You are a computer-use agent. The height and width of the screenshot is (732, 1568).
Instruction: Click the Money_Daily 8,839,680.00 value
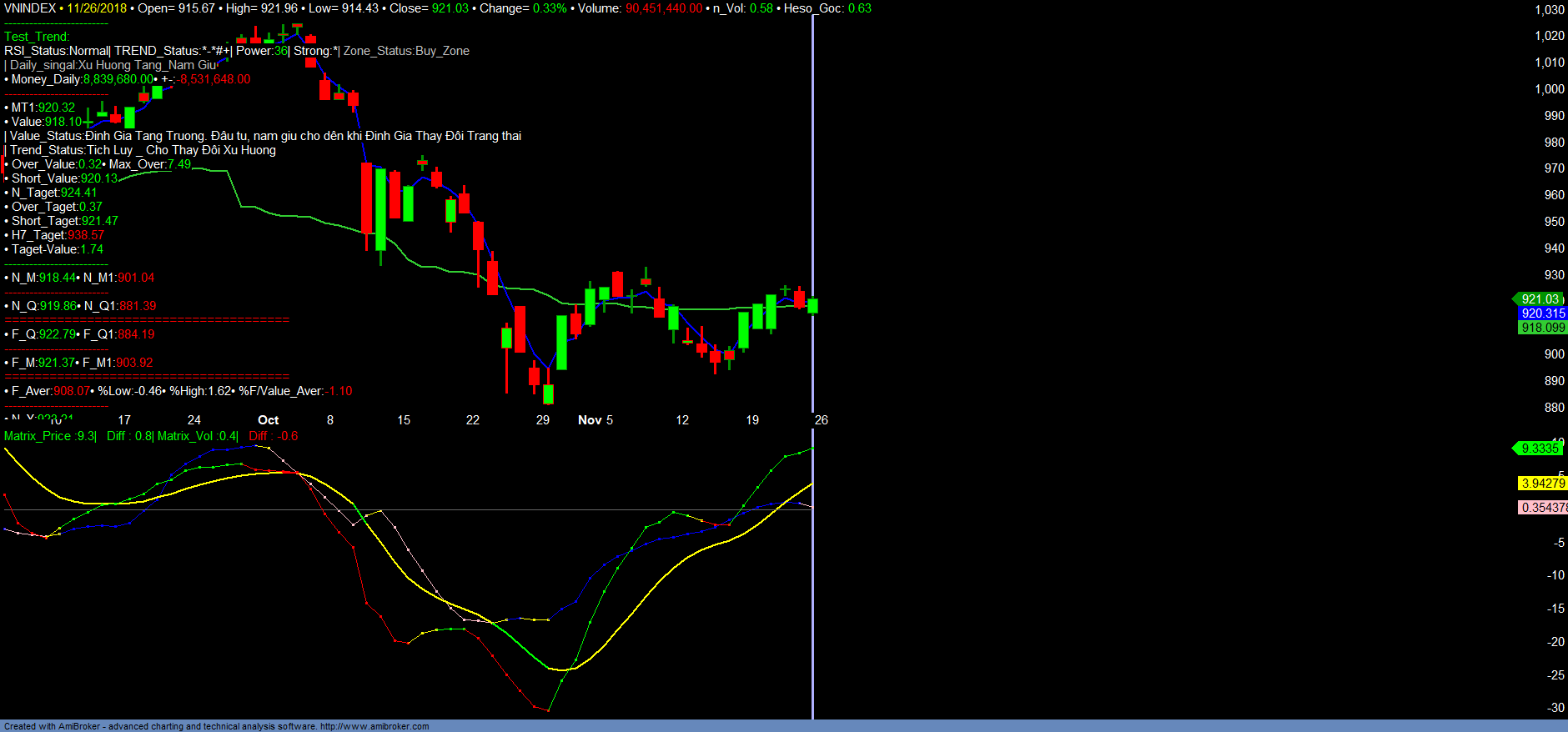tap(118, 79)
